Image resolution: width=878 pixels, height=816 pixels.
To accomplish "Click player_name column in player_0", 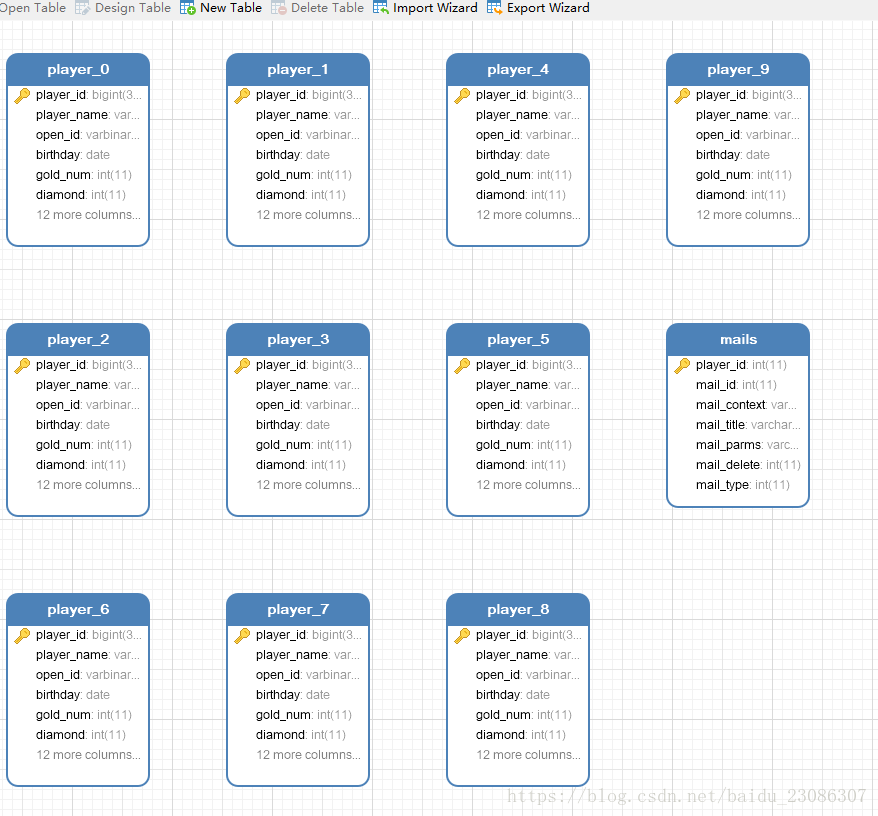I will [88, 115].
